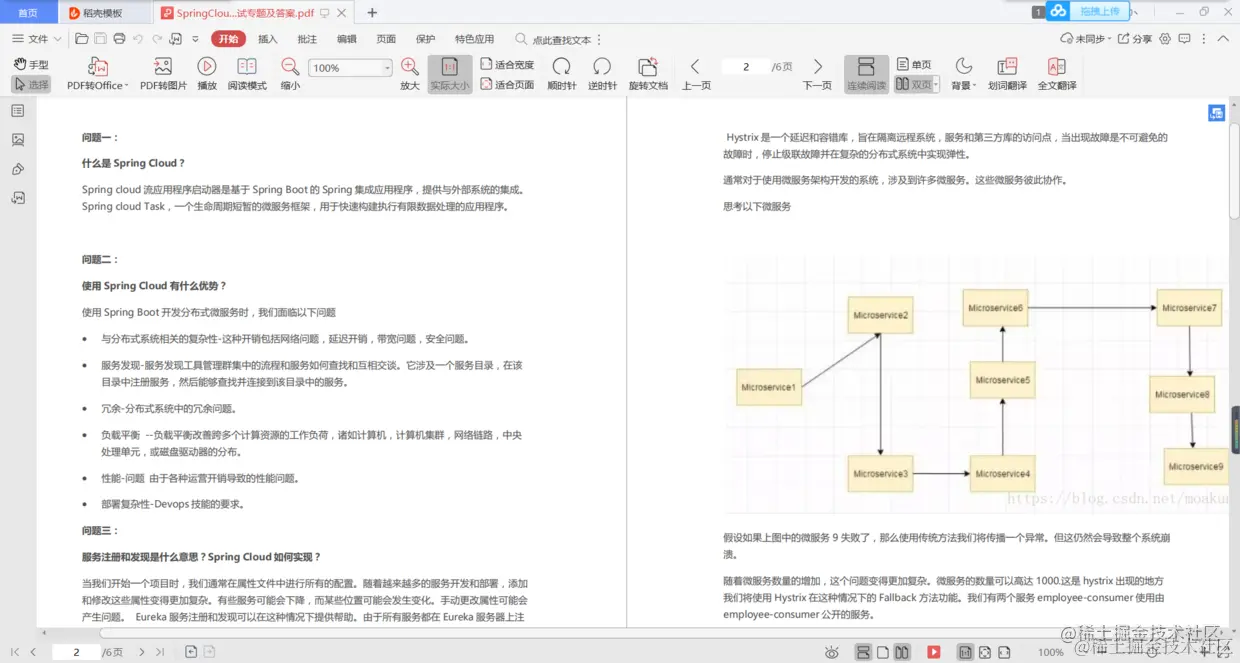Click the search box 点此查找文本
This screenshot has width=1240, height=663.
coord(553,39)
